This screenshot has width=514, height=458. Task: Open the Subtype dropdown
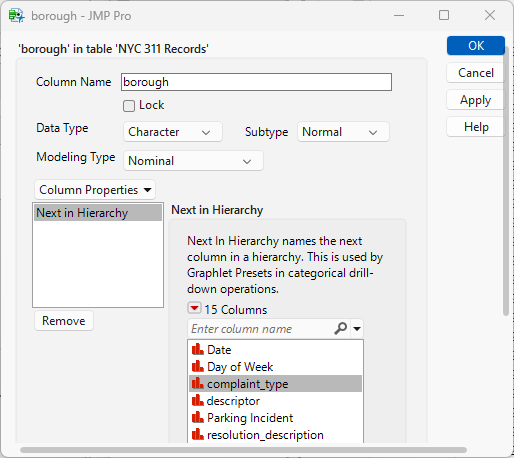pos(343,132)
